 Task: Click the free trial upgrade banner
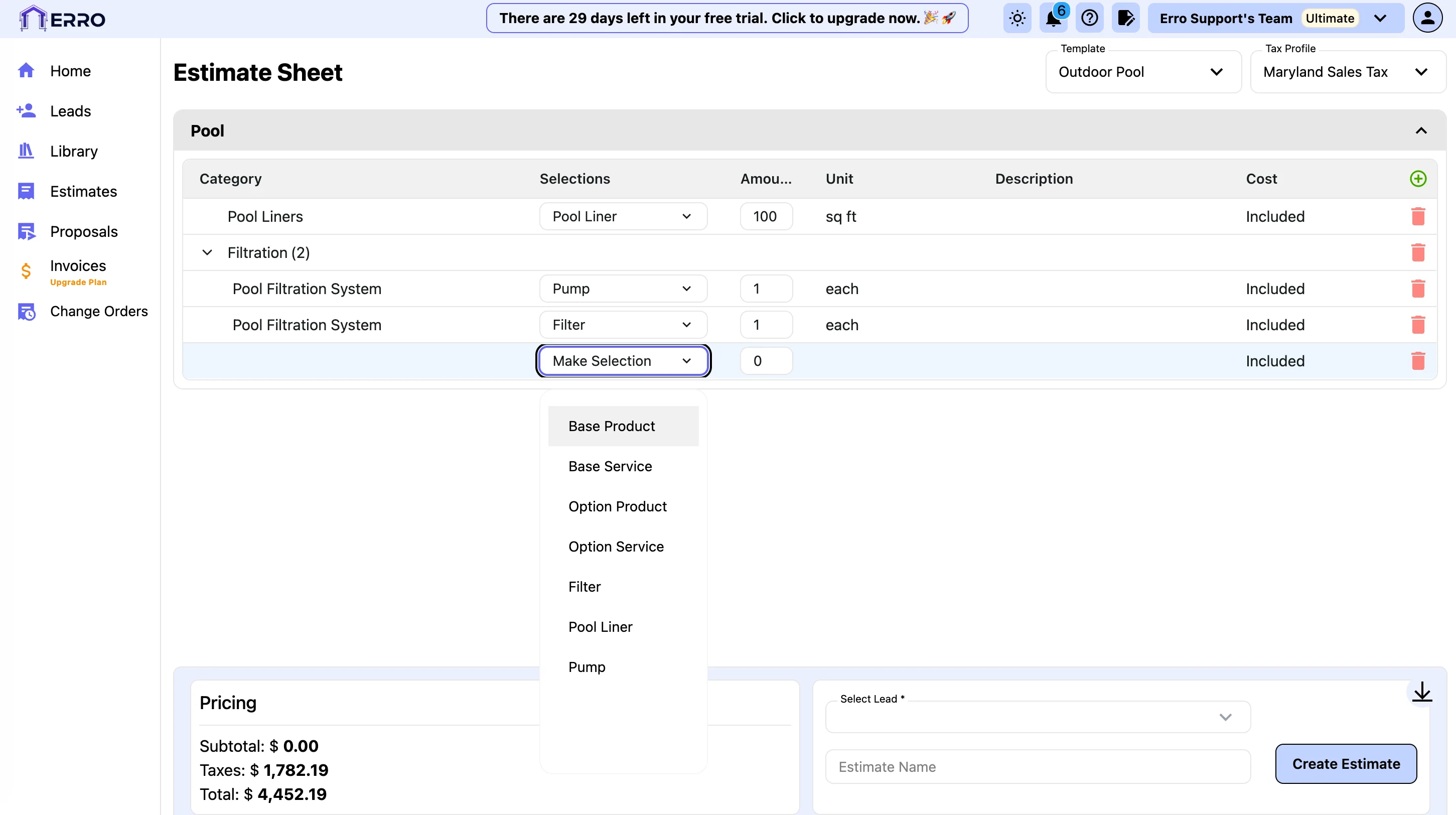pos(727,19)
